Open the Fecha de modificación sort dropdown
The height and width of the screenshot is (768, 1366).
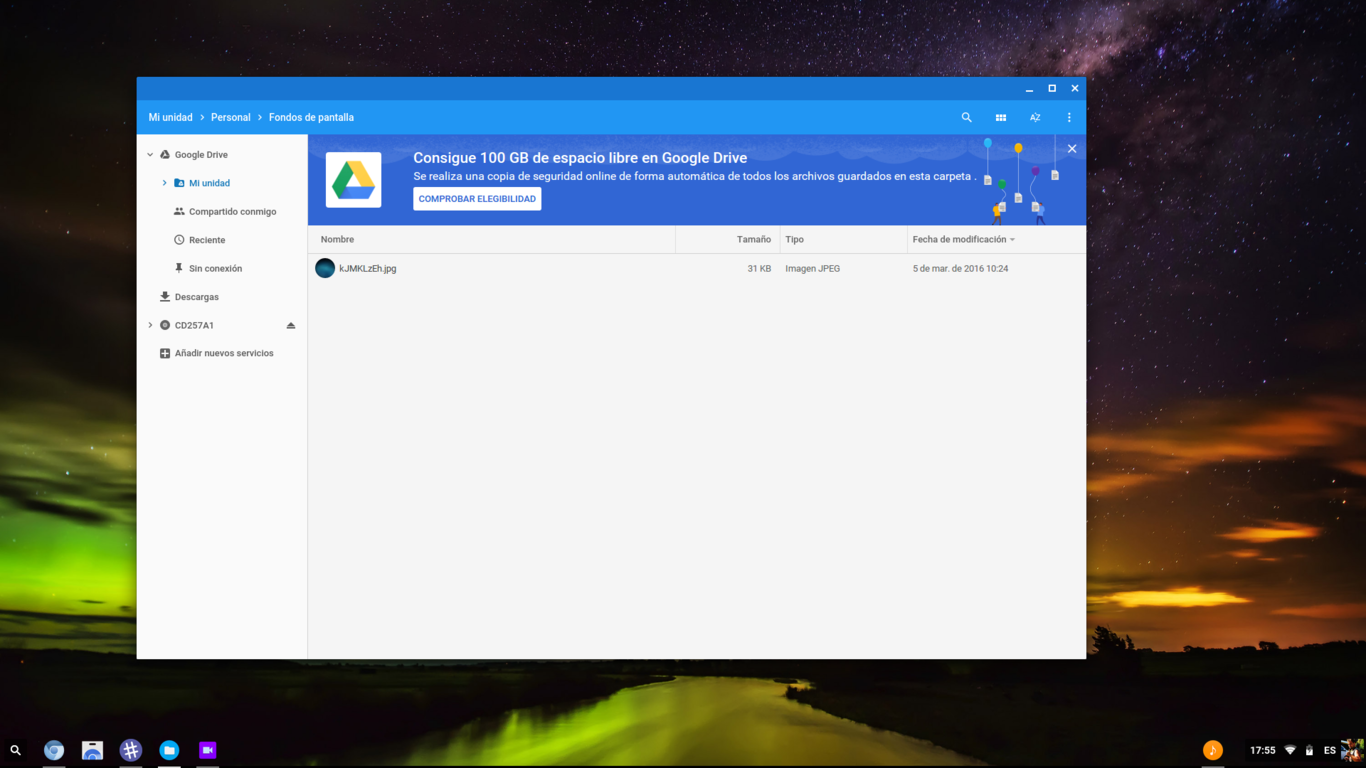pos(960,239)
